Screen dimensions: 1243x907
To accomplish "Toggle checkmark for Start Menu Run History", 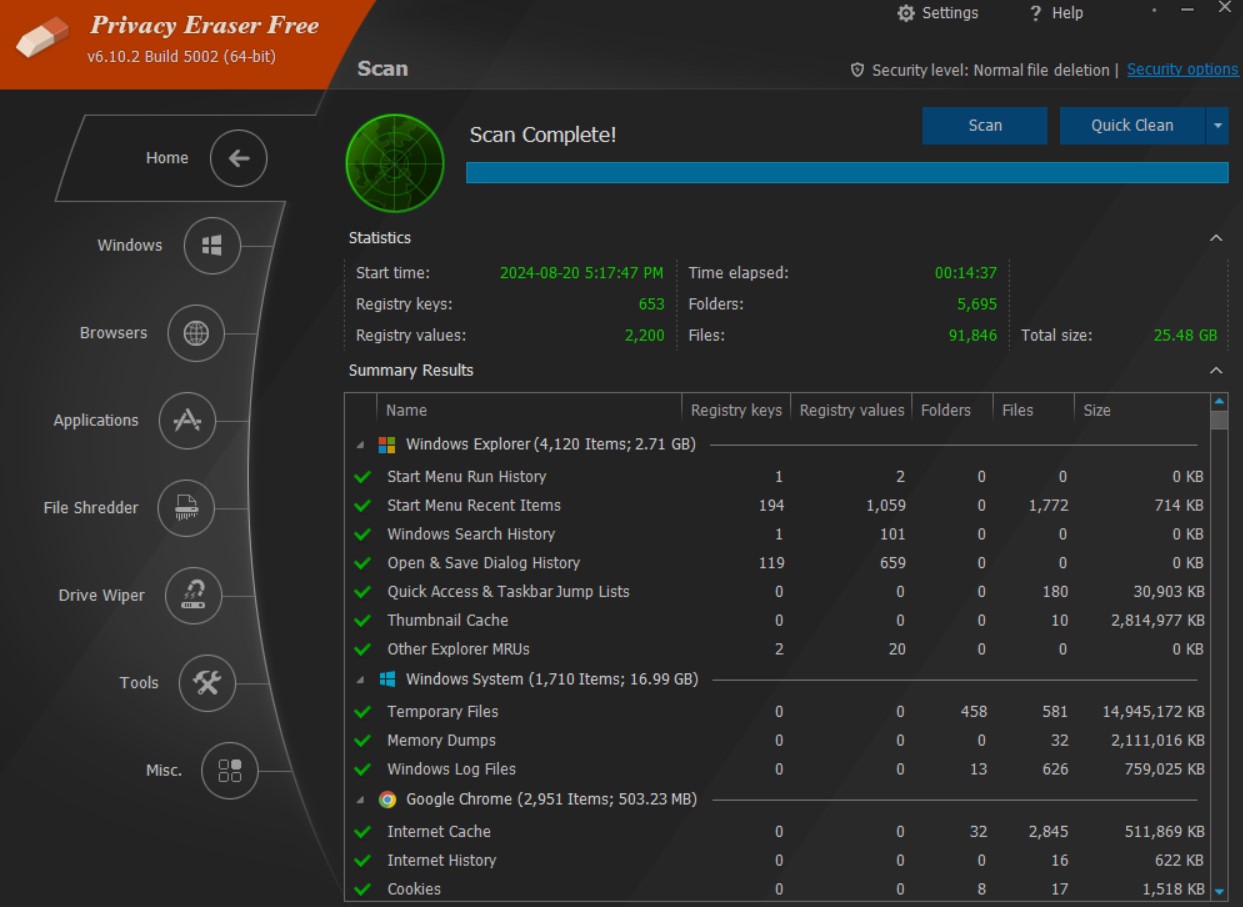I will pos(363,477).
